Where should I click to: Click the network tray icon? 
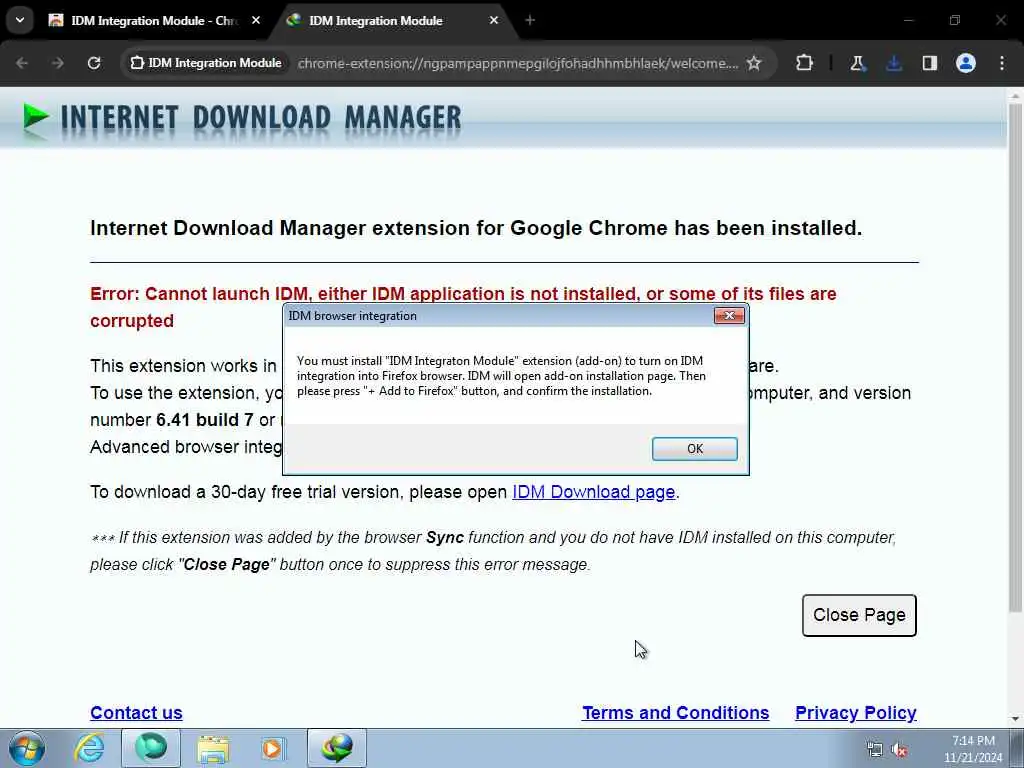click(x=874, y=749)
